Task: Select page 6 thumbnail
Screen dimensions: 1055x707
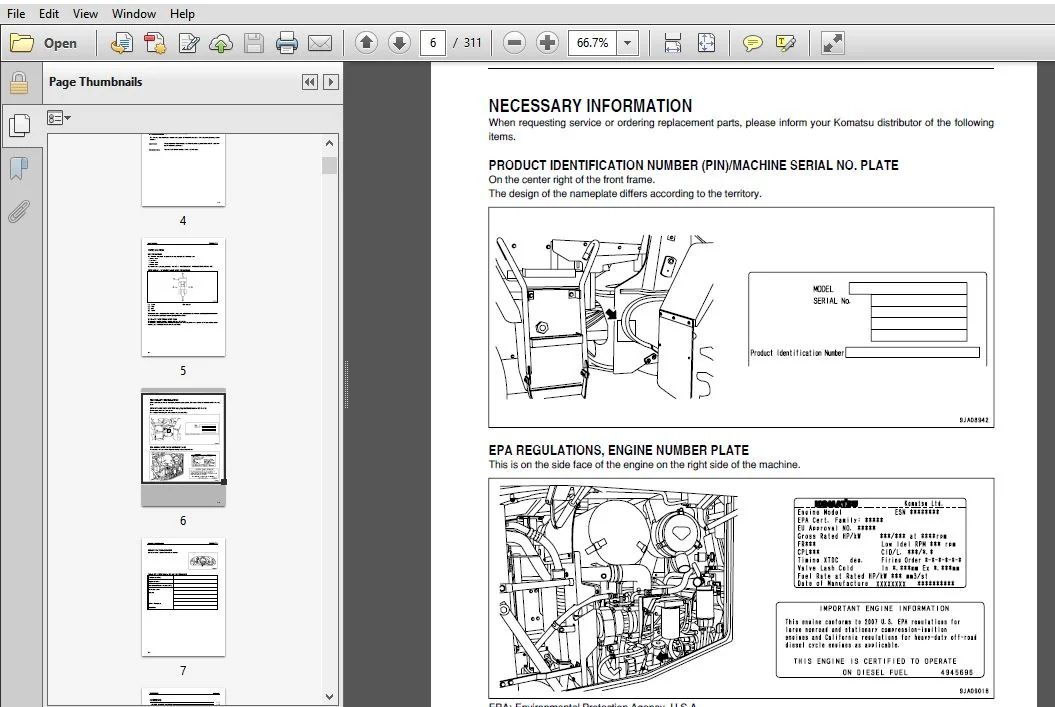Action: (x=183, y=447)
